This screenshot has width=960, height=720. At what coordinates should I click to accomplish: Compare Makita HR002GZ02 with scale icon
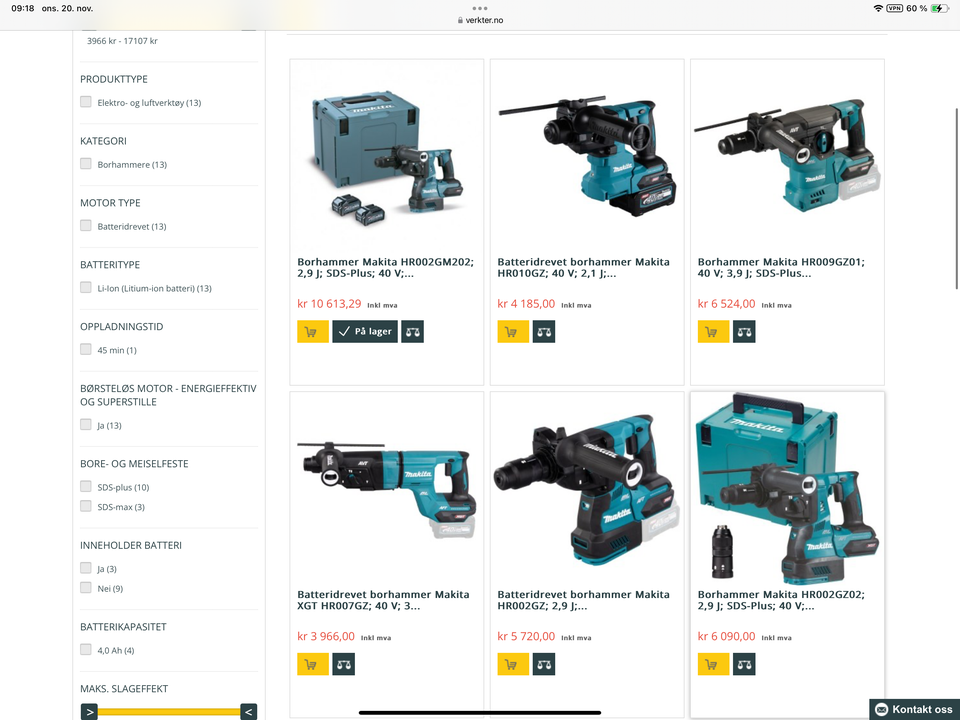(744, 664)
